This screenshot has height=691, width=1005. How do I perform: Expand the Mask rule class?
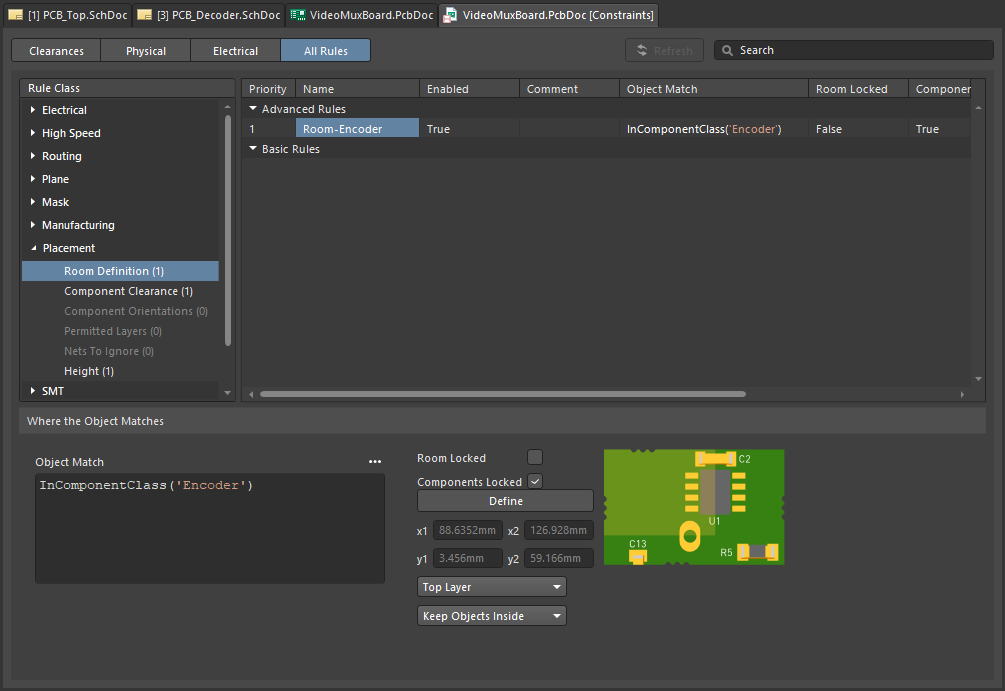(x=33, y=202)
